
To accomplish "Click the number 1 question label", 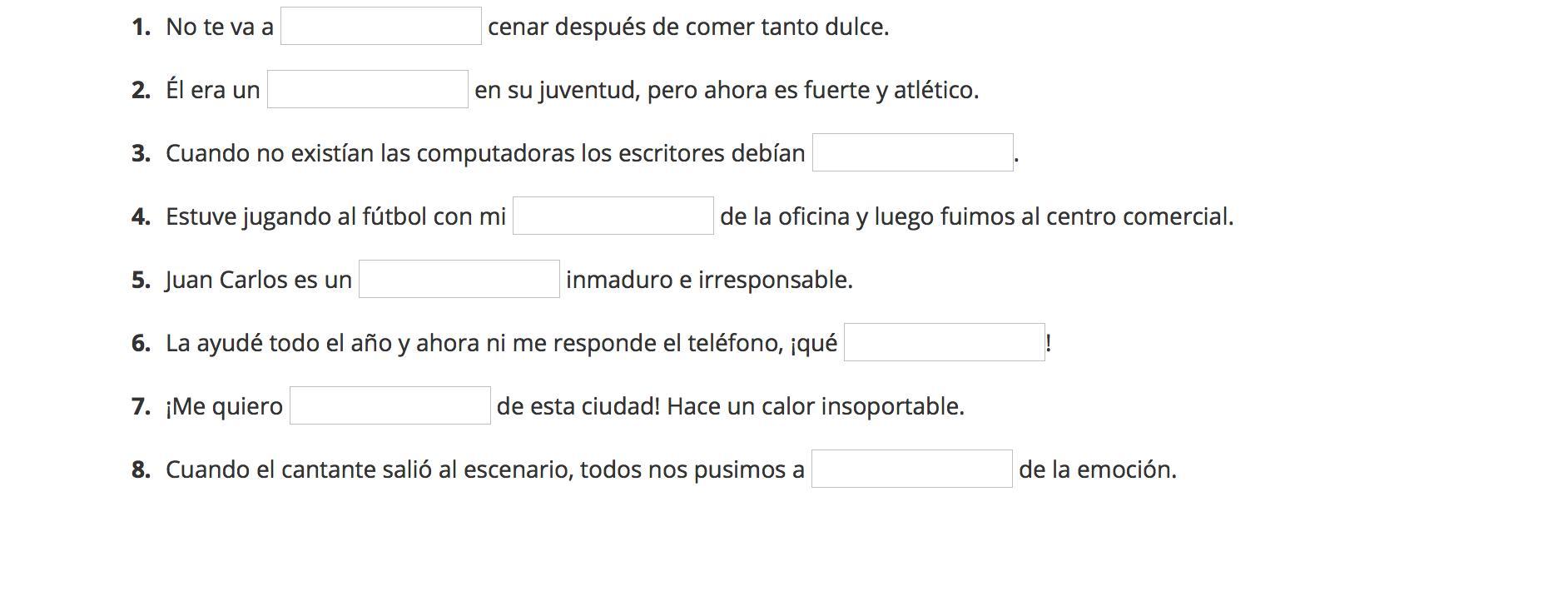I will pyautogui.click(x=141, y=27).
